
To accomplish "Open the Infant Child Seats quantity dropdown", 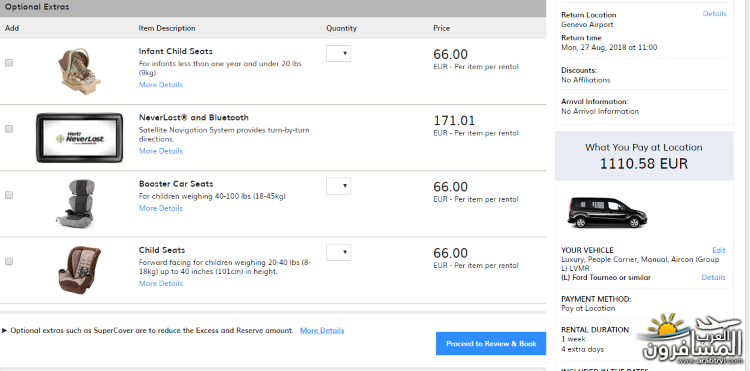I will click(x=338, y=54).
